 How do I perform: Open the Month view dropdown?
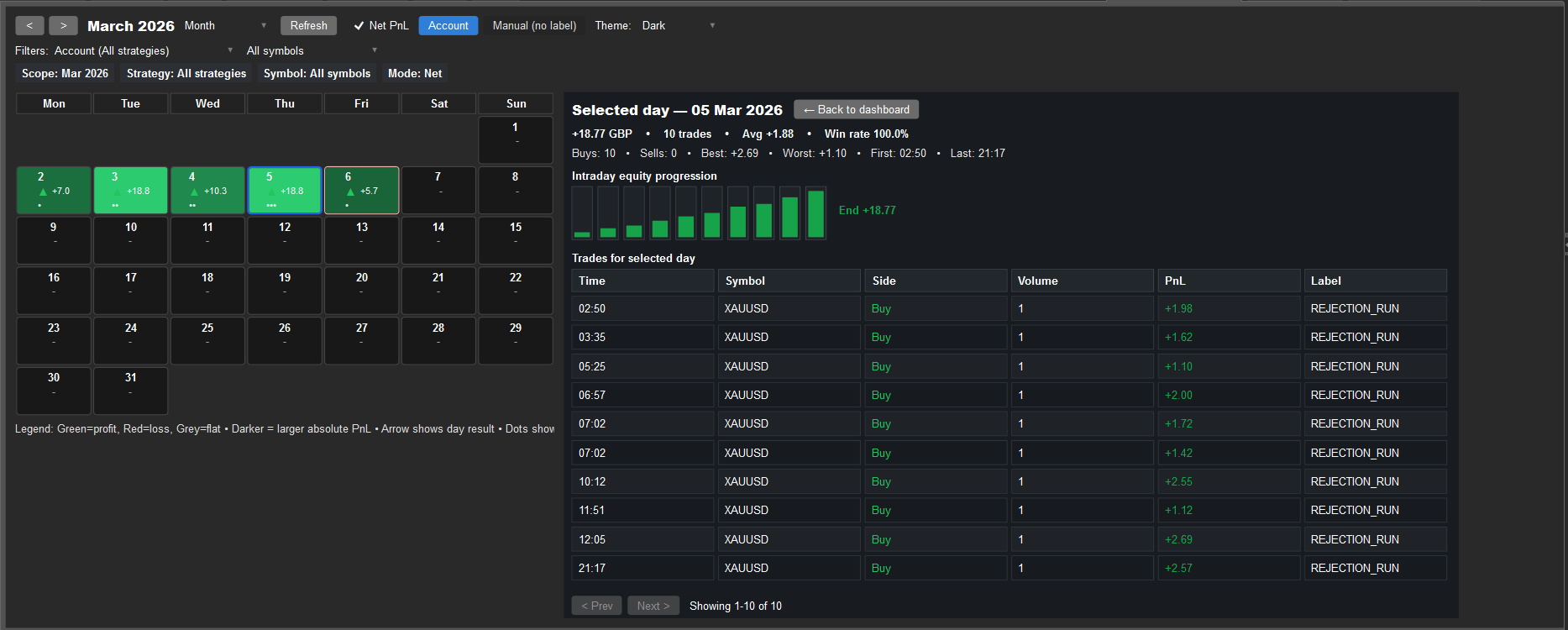[225, 26]
